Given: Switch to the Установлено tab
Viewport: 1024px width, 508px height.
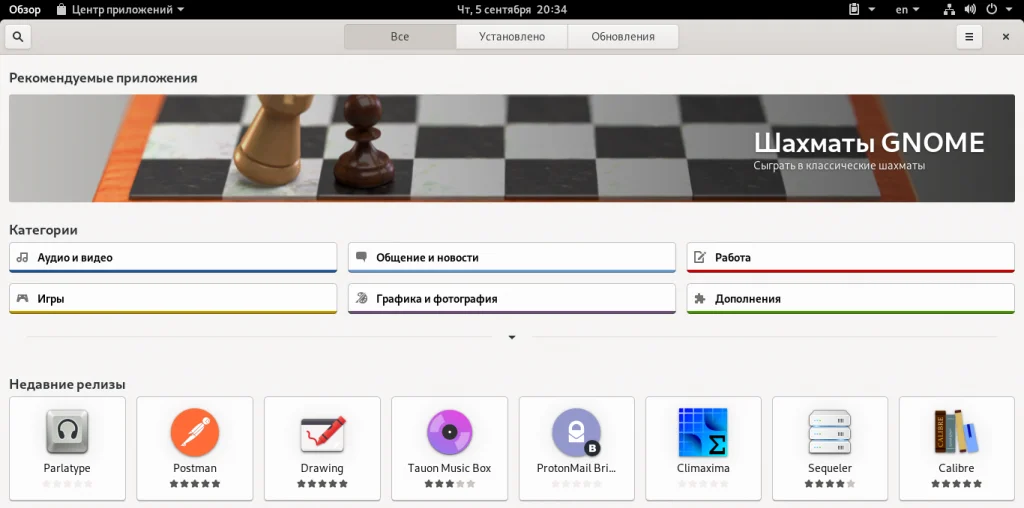Looking at the screenshot, I should 511,37.
